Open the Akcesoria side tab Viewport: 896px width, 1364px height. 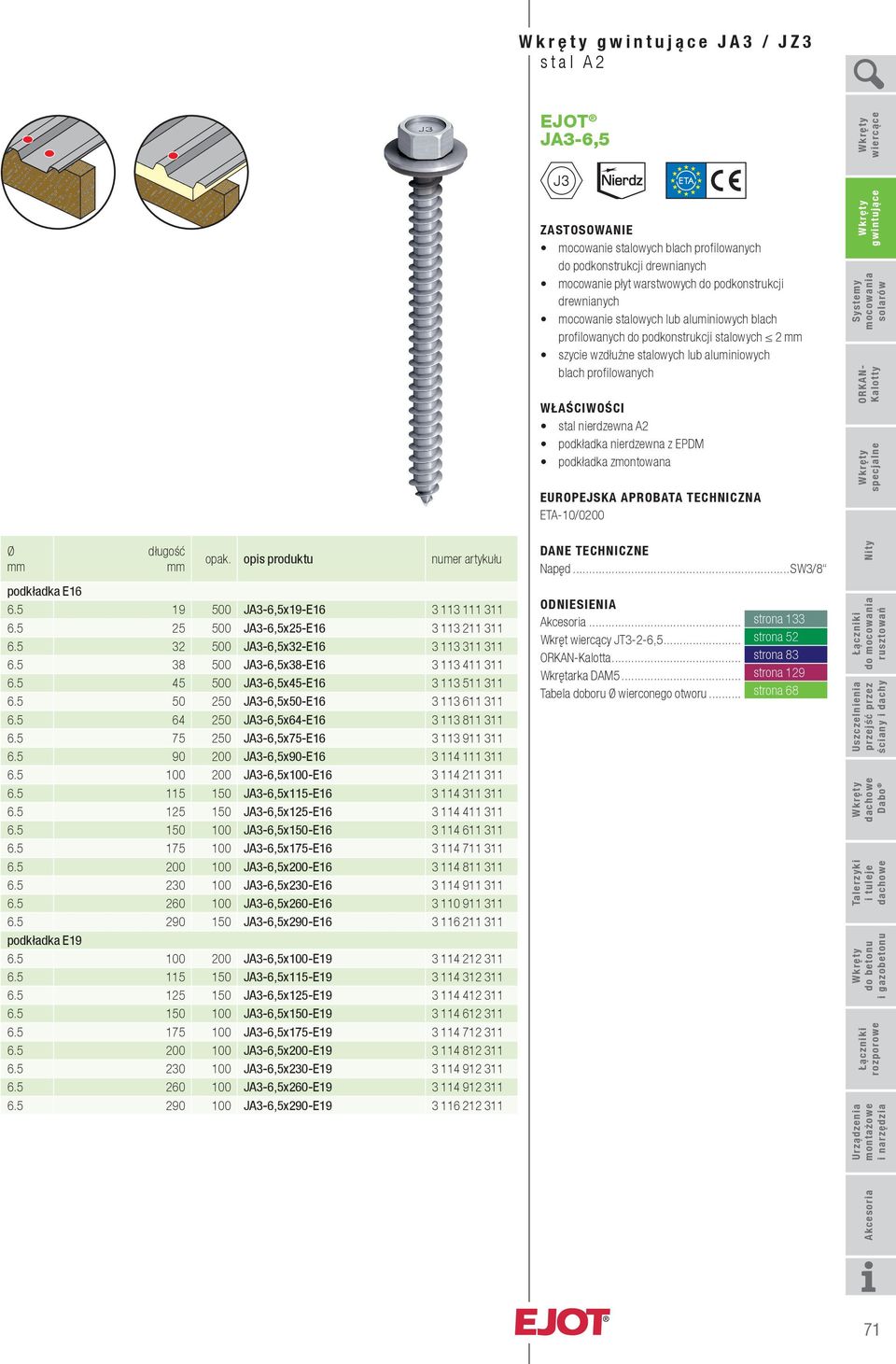[870, 1215]
